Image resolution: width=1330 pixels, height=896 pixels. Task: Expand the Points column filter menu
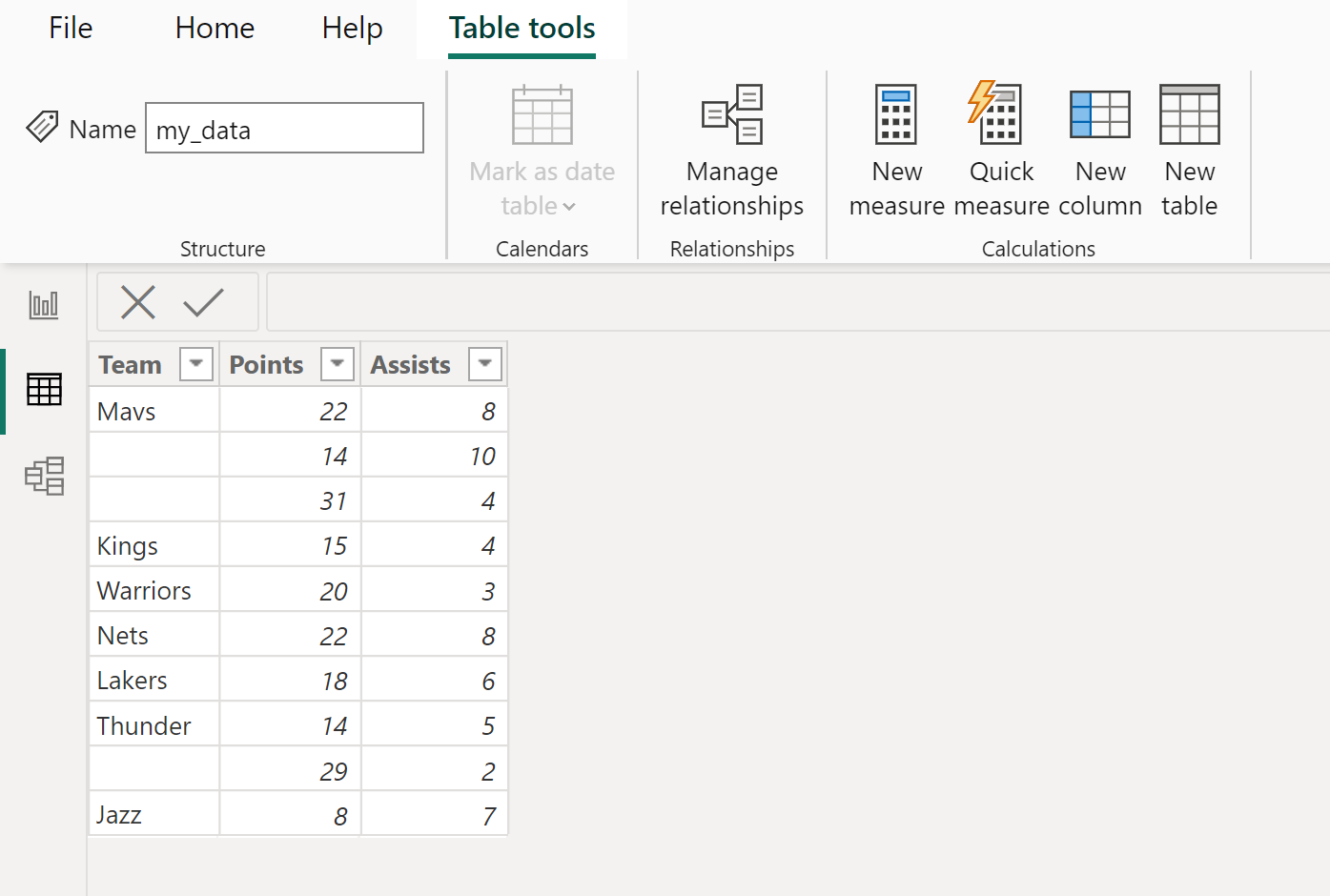pyautogui.click(x=337, y=363)
